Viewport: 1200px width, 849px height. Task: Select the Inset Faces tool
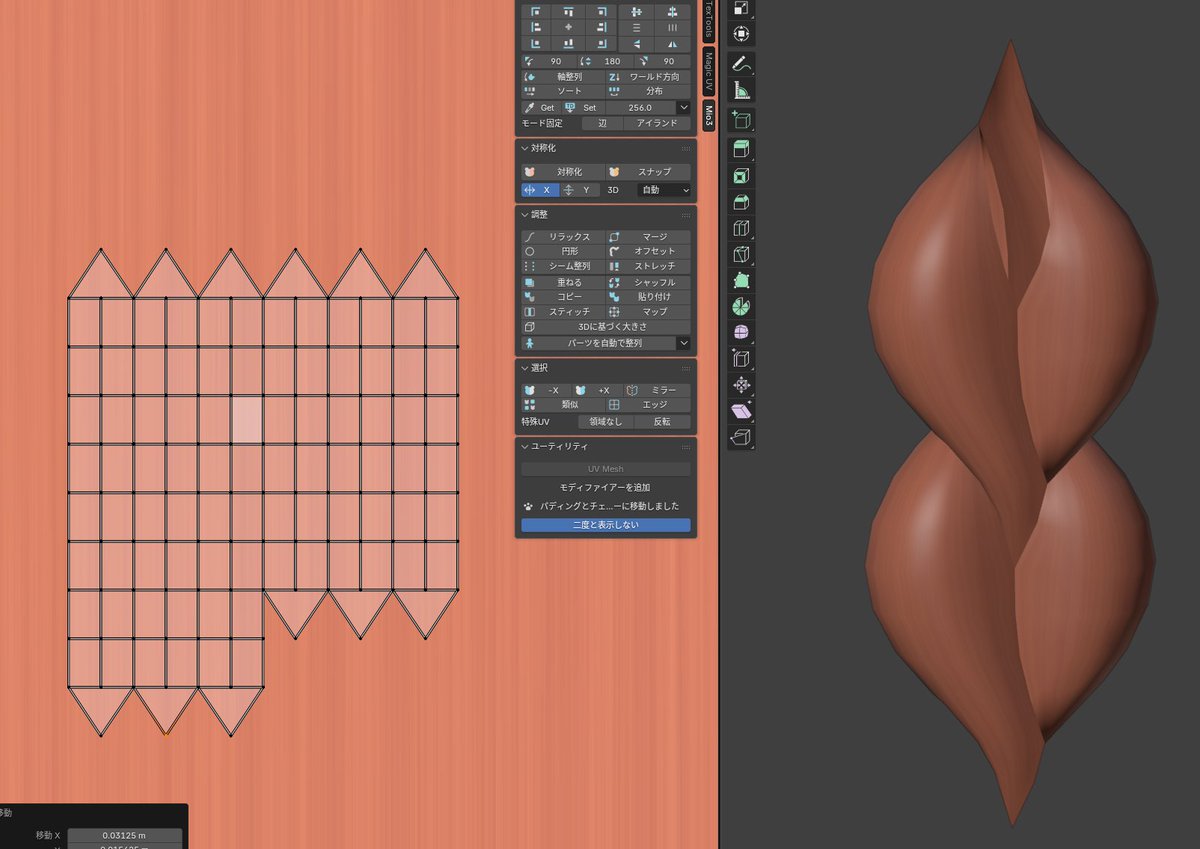click(741, 176)
